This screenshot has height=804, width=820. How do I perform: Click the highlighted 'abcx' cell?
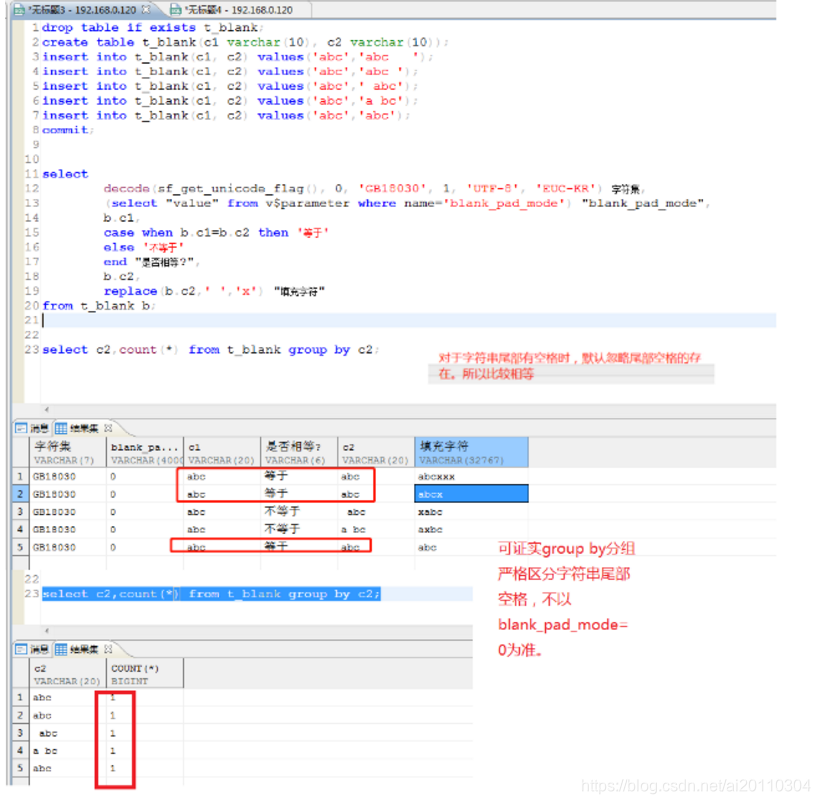472,494
